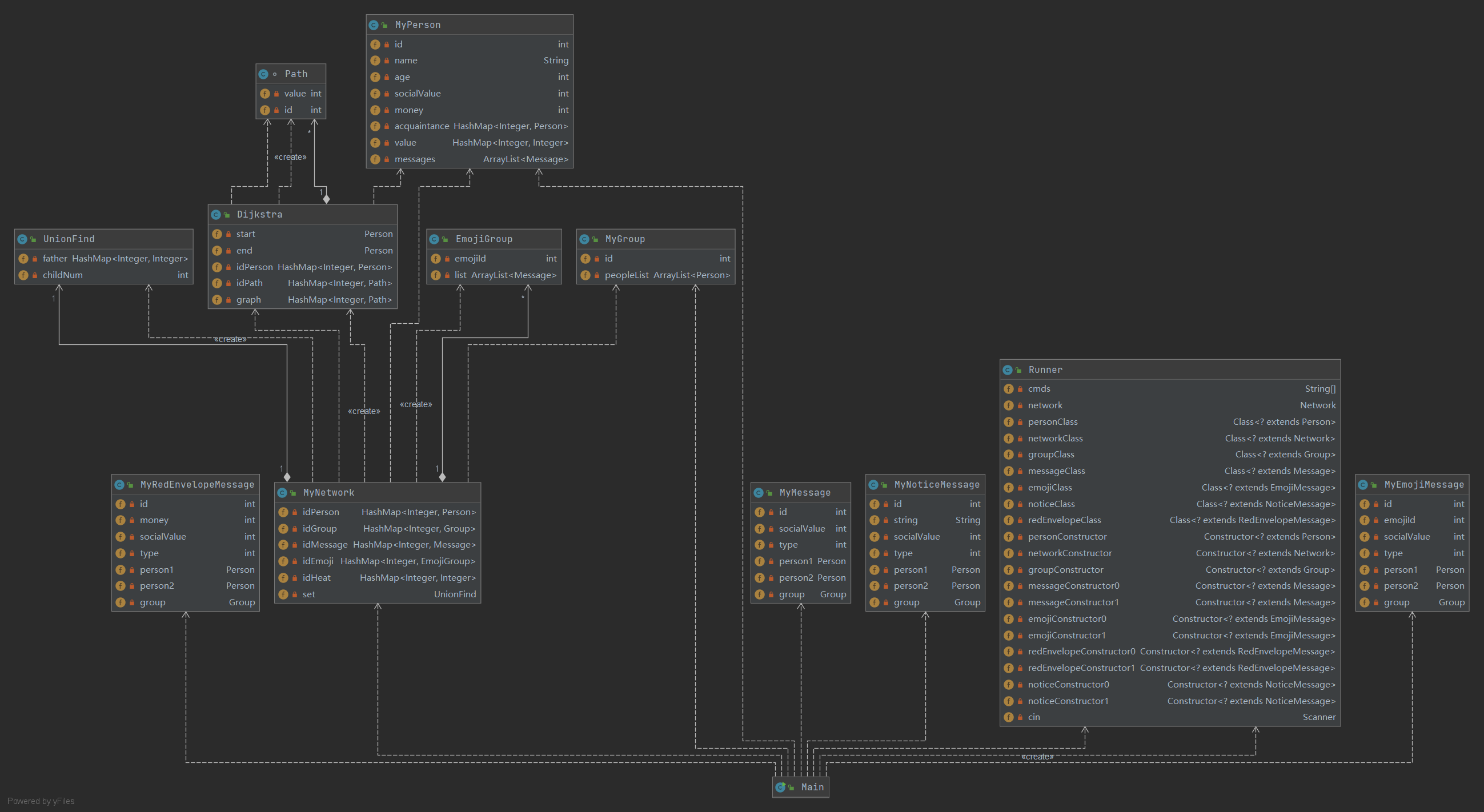
Task: Select the Dijkstra start field
Action: [x=302, y=234]
